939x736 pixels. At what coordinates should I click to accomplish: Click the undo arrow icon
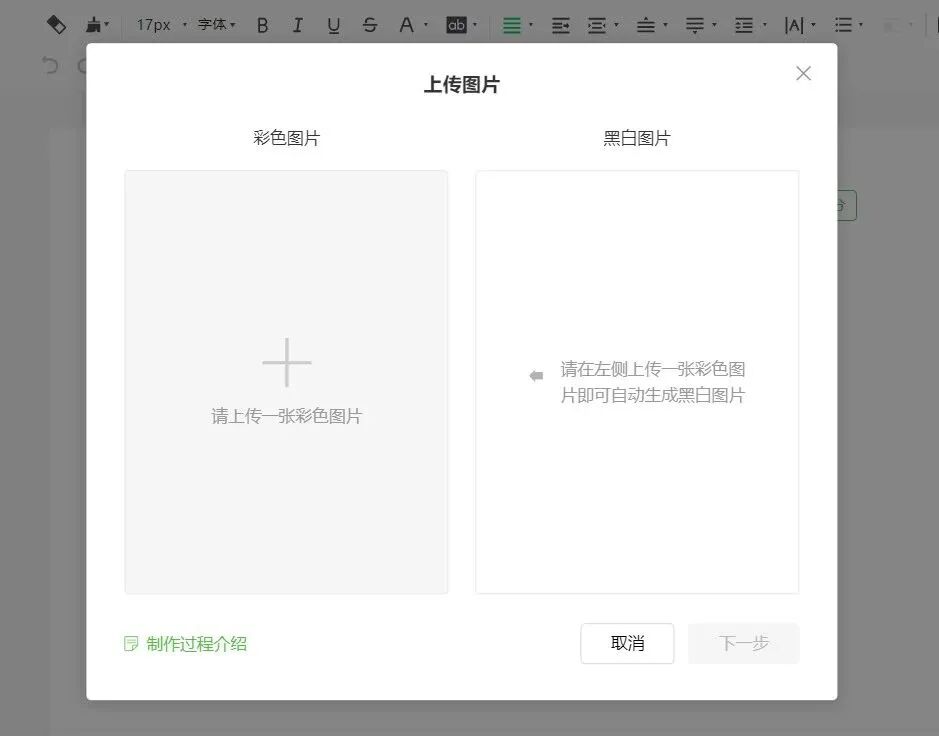click(x=50, y=65)
